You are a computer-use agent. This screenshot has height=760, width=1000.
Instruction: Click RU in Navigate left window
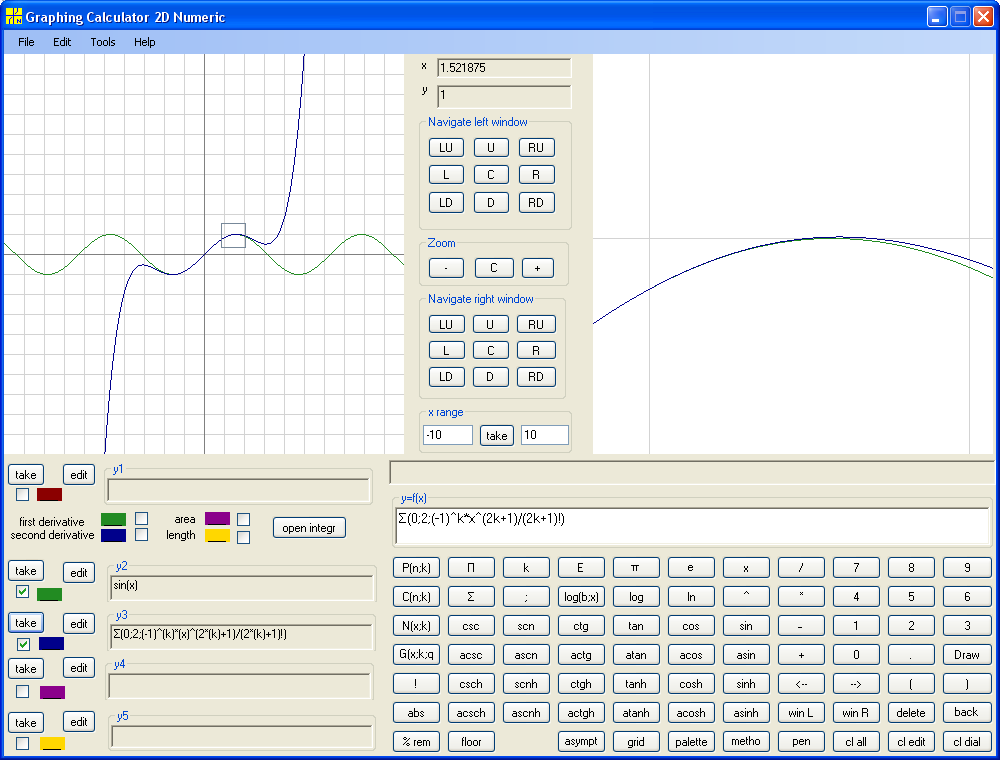536,147
